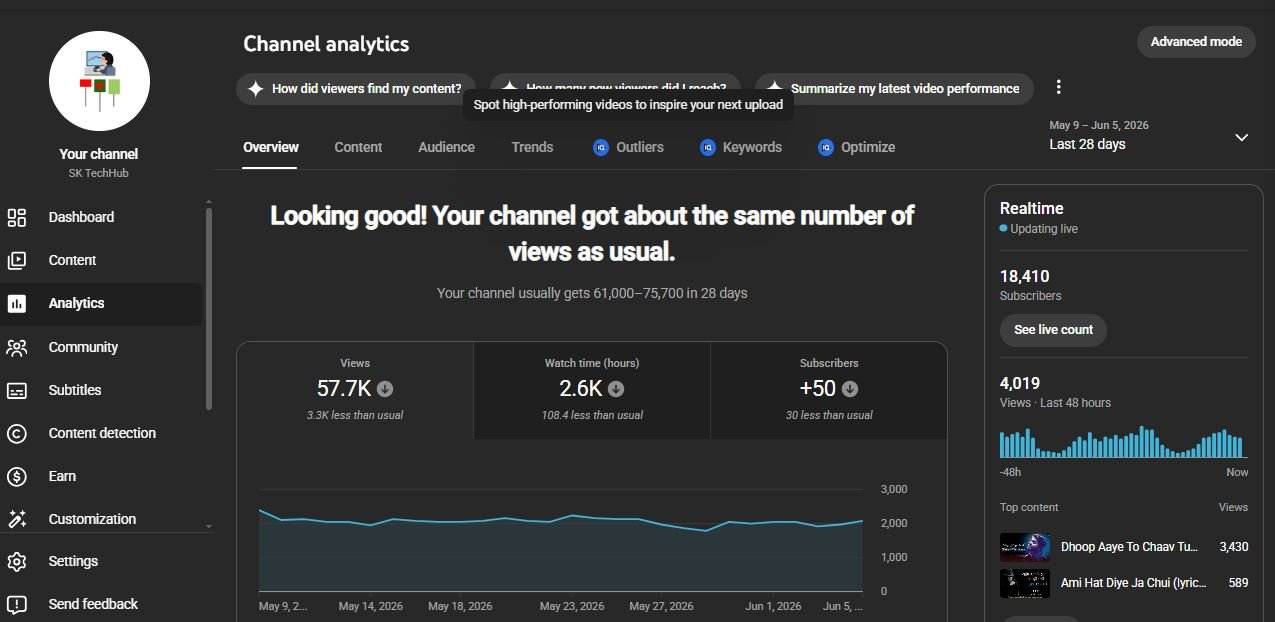Screen dimensions: 1275x622
Task: Click Send feedback in the sidebar
Action: click(102, 604)
